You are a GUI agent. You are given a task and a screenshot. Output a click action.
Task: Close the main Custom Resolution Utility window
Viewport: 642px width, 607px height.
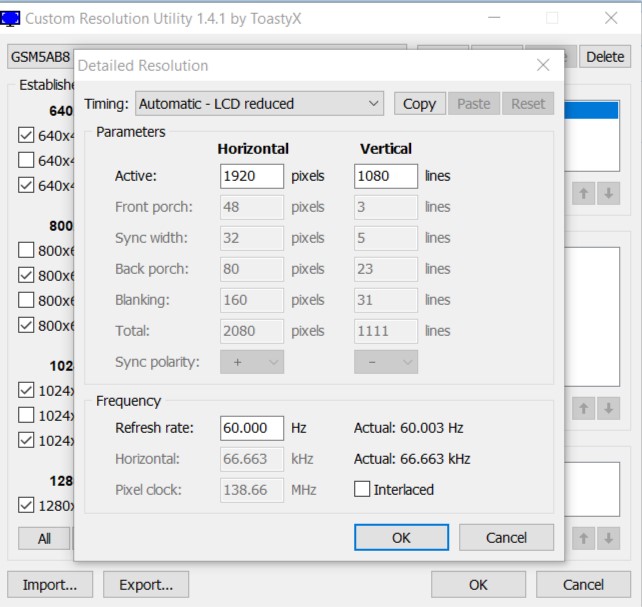pyautogui.click(x=611, y=18)
